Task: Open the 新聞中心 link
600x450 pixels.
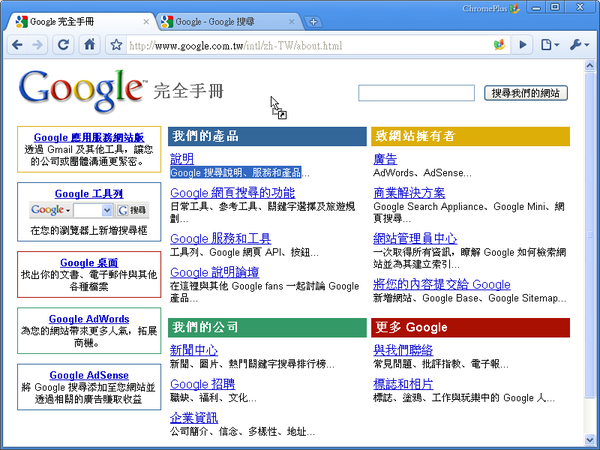Action: [194, 350]
